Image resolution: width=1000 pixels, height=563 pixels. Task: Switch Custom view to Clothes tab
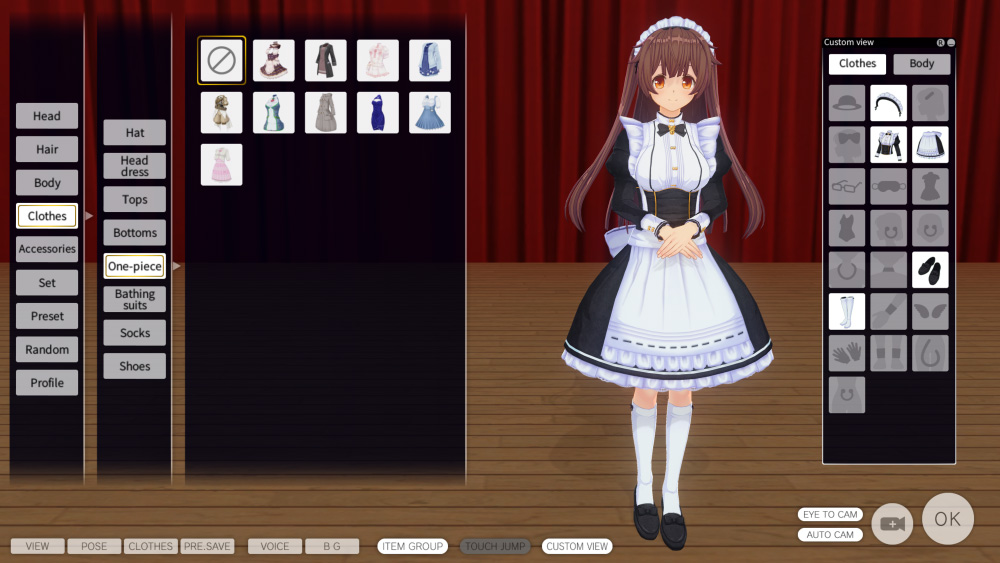[x=857, y=64]
